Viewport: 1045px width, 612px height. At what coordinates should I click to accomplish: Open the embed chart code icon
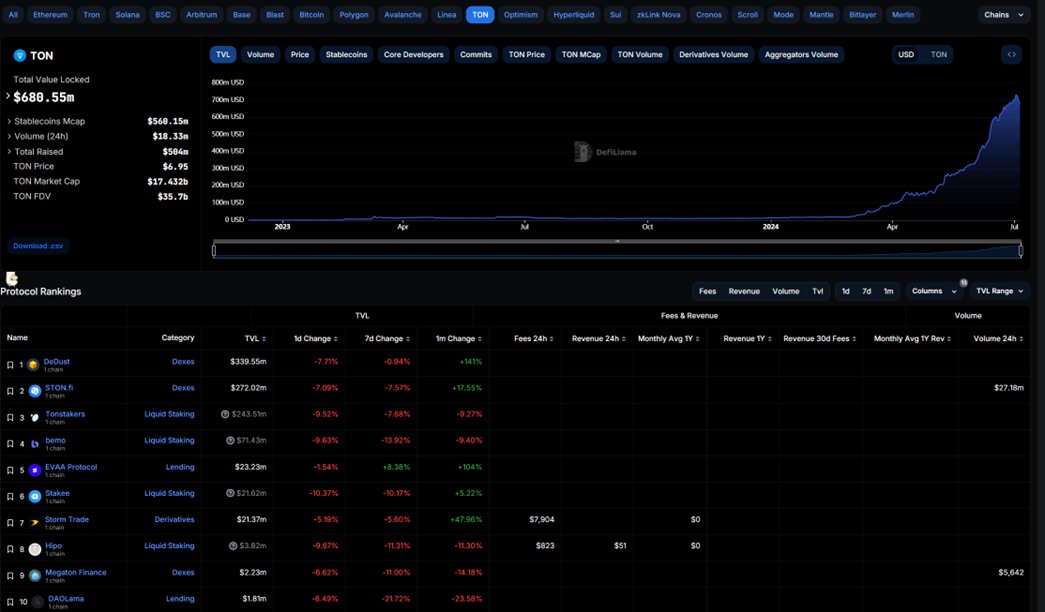click(x=1011, y=55)
